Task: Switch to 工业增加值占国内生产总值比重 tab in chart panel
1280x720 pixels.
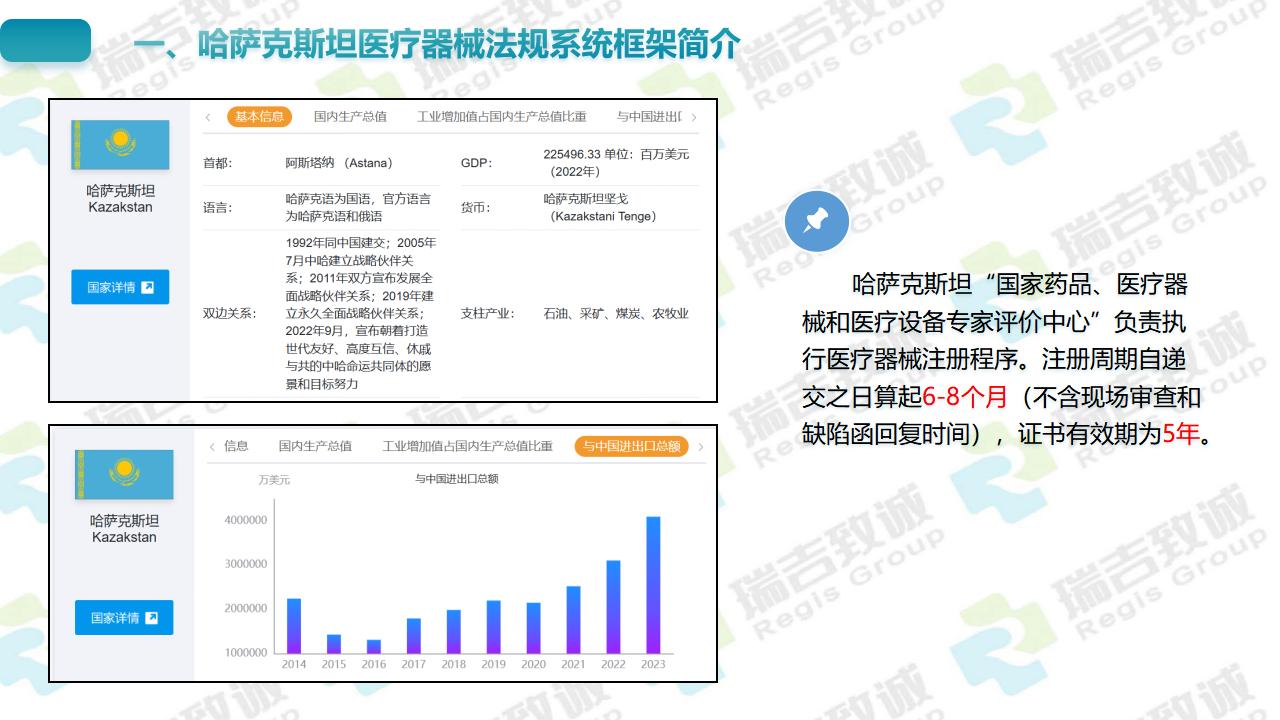Action: 467,446
